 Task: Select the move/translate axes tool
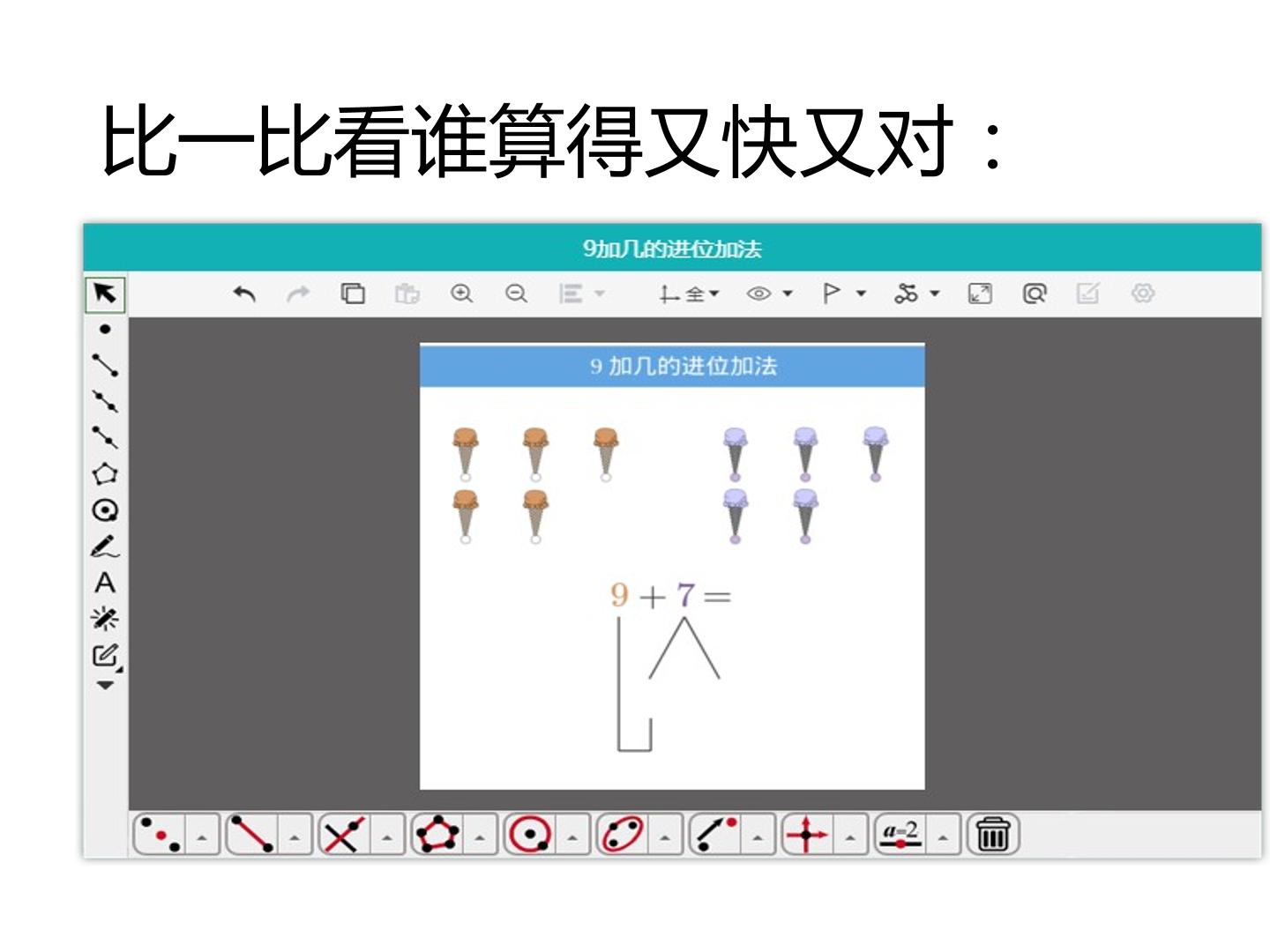(x=807, y=834)
